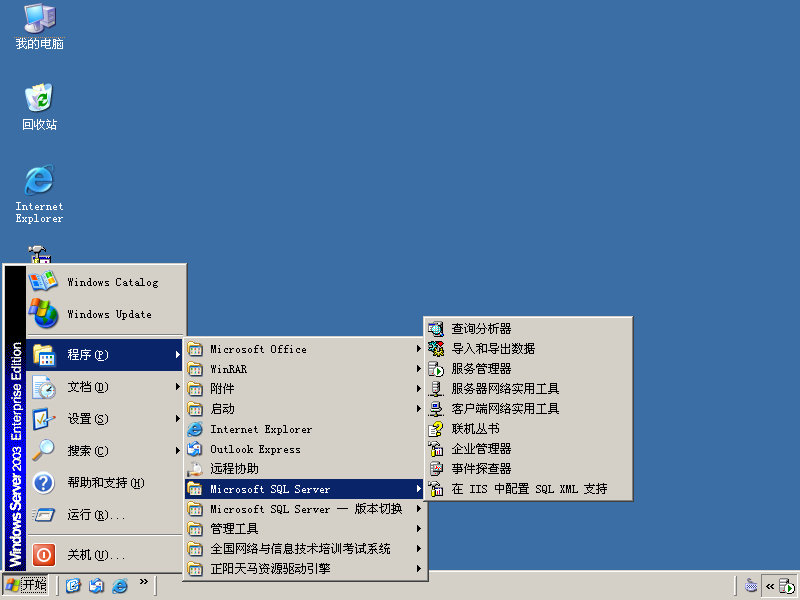Expand the WinRAR submenu arrow

coord(418,369)
